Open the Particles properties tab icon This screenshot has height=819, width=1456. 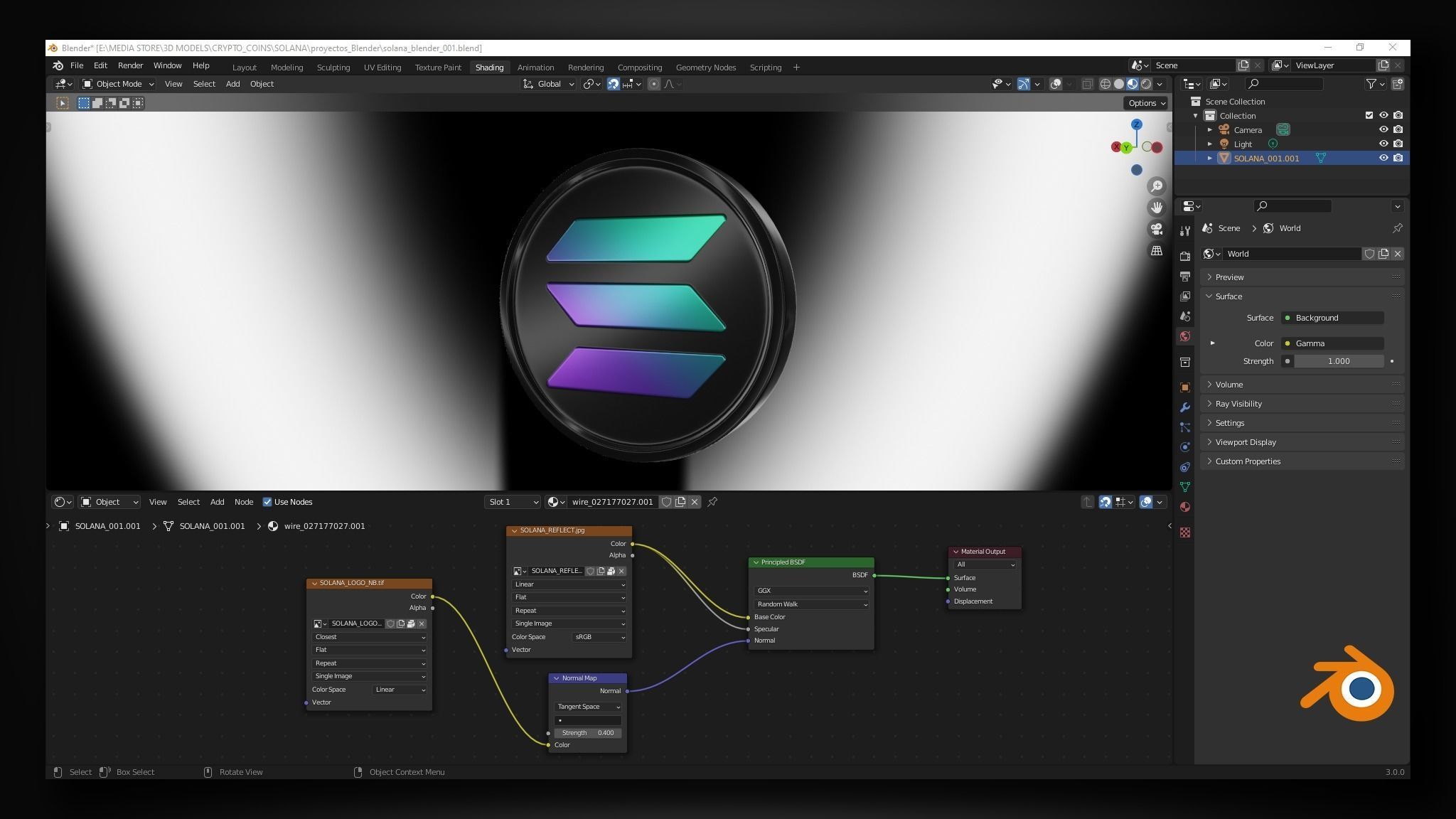click(1184, 427)
